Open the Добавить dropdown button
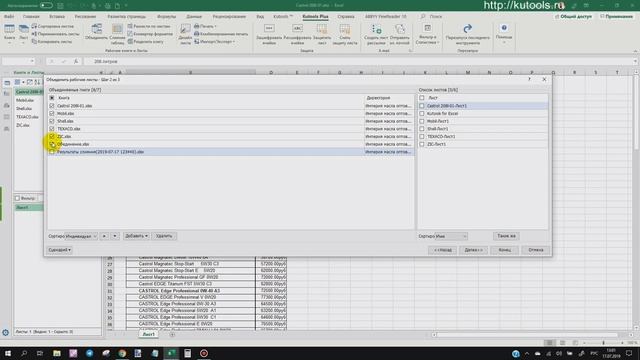Viewport: 640px width, 360px height. coord(136,236)
